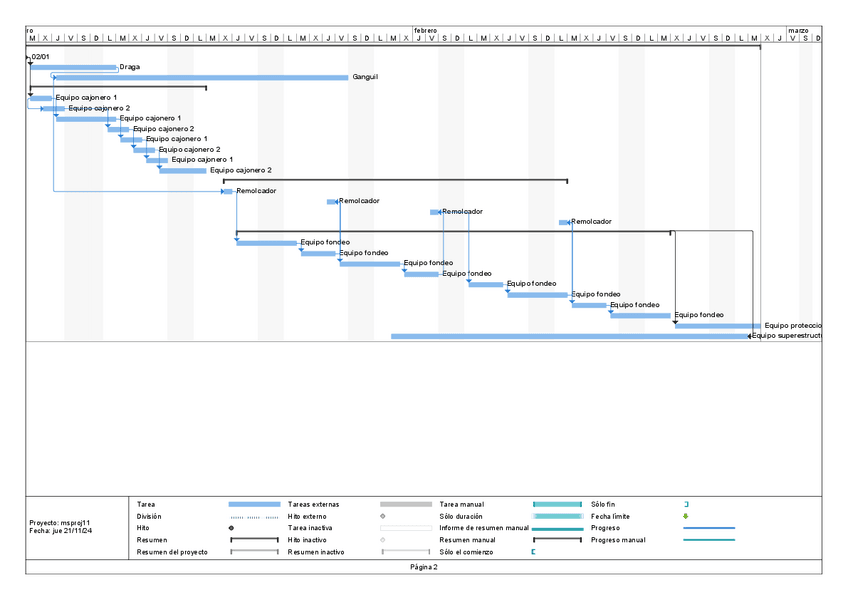Screen dimensions: 848x600
Task: Click the marzo month header
Action: (x=798, y=30)
